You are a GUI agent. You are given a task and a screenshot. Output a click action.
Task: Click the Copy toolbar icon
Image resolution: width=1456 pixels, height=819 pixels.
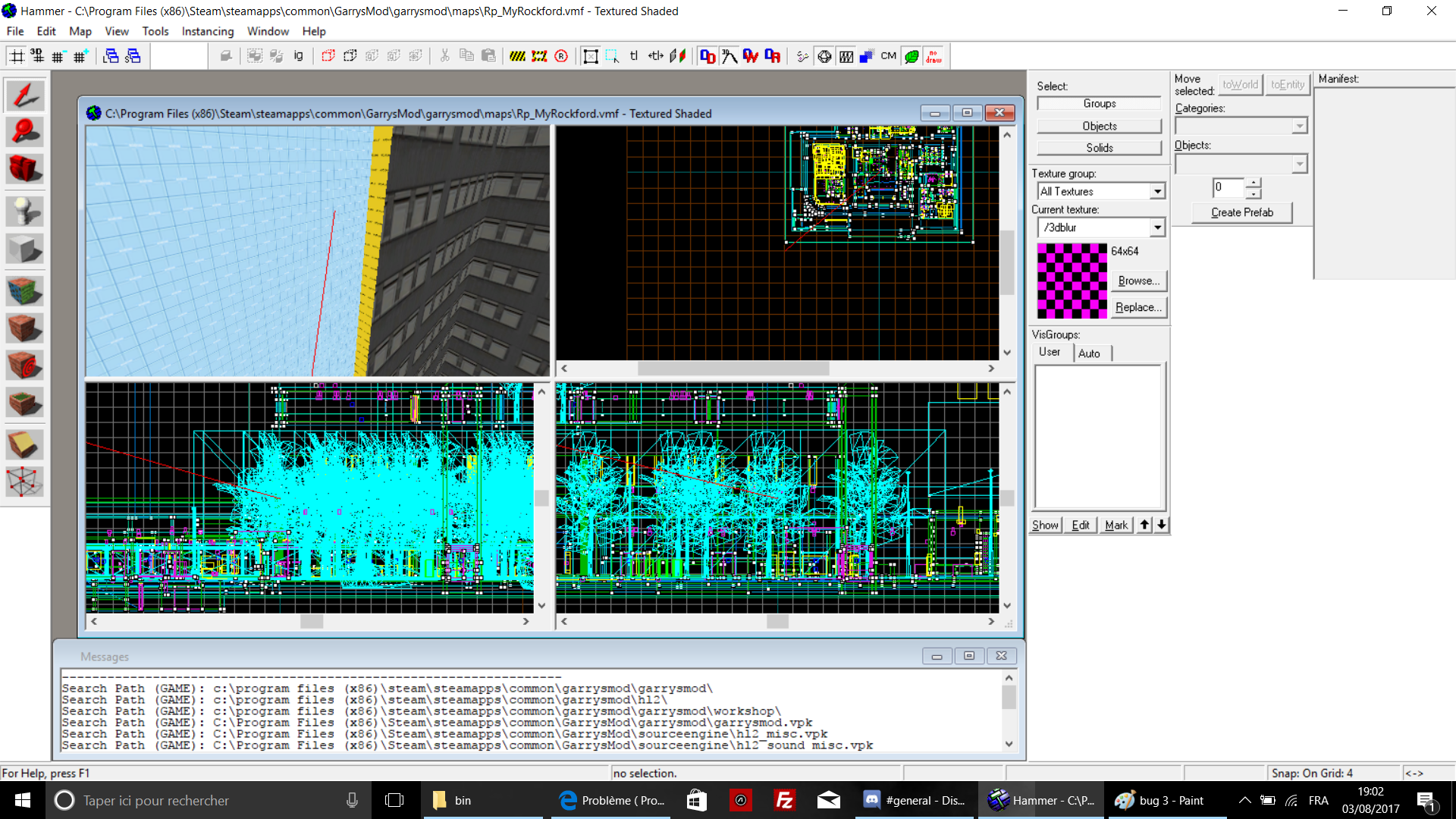tap(466, 56)
